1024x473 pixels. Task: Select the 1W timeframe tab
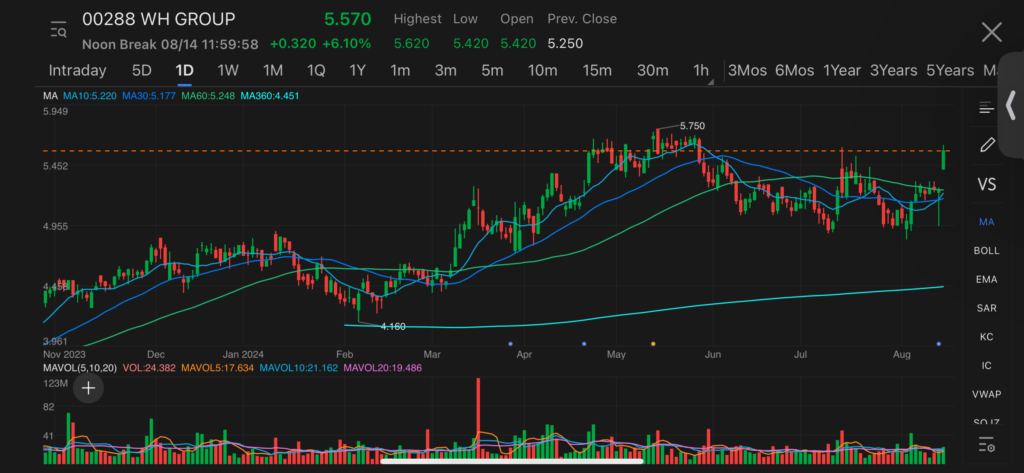[229, 71]
